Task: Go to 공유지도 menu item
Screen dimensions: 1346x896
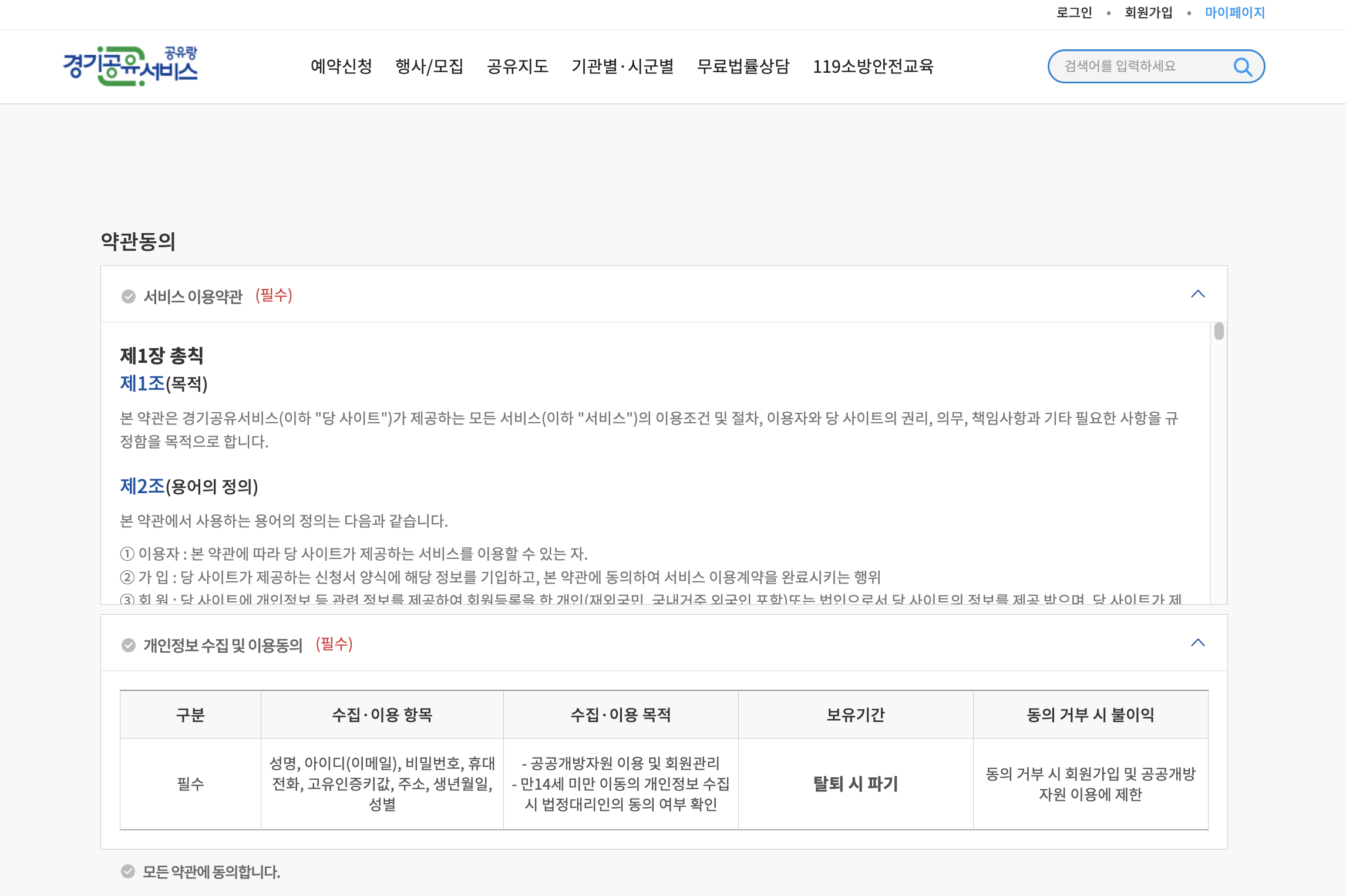Action: tap(517, 66)
